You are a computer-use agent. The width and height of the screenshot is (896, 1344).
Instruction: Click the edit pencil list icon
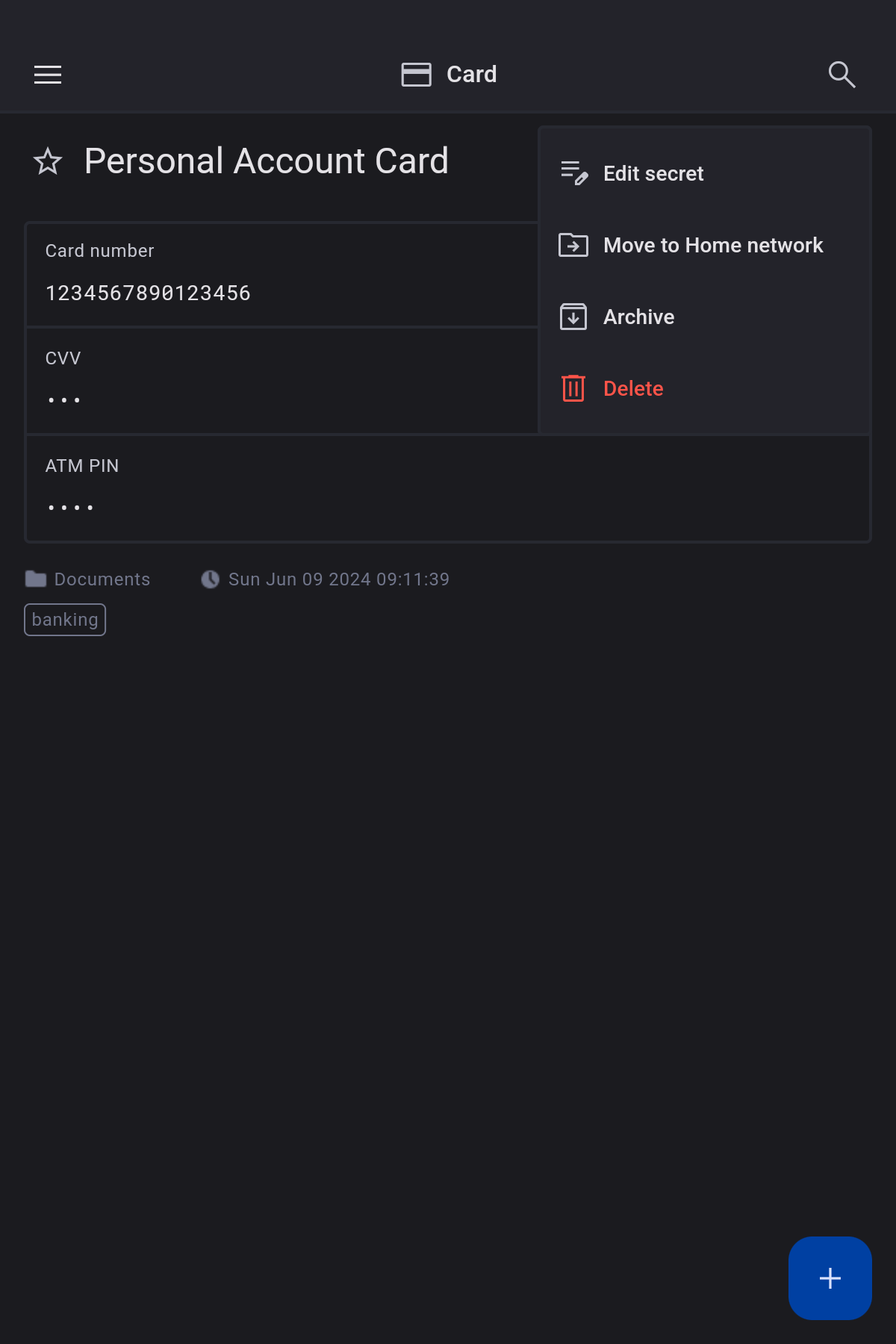(x=573, y=173)
